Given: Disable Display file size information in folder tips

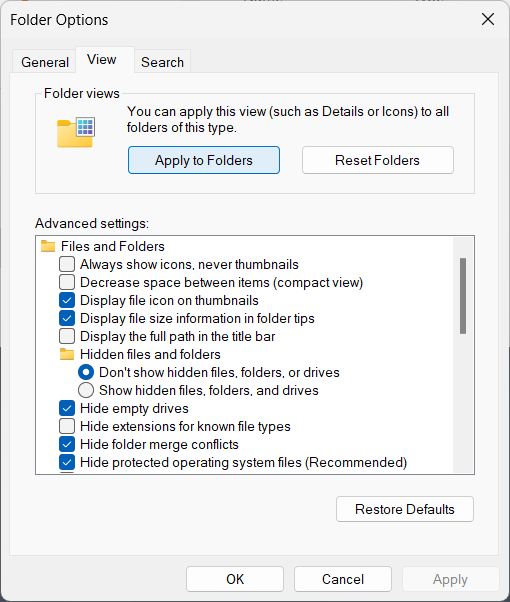Looking at the screenshot, I should pos(67,318).
